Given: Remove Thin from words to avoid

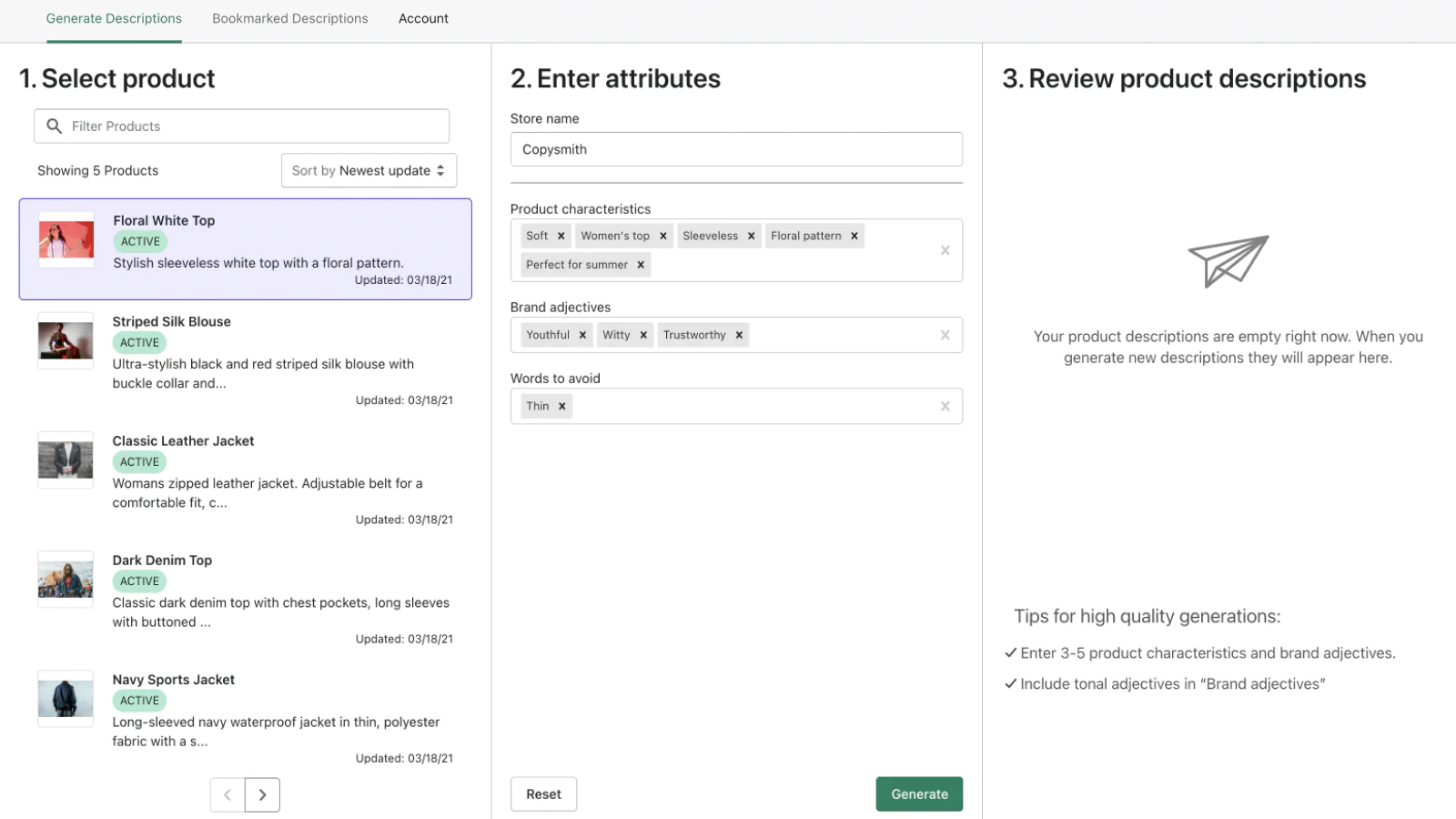Looking at the screenshot, I should pyautogui.click(x=562, y=406).
